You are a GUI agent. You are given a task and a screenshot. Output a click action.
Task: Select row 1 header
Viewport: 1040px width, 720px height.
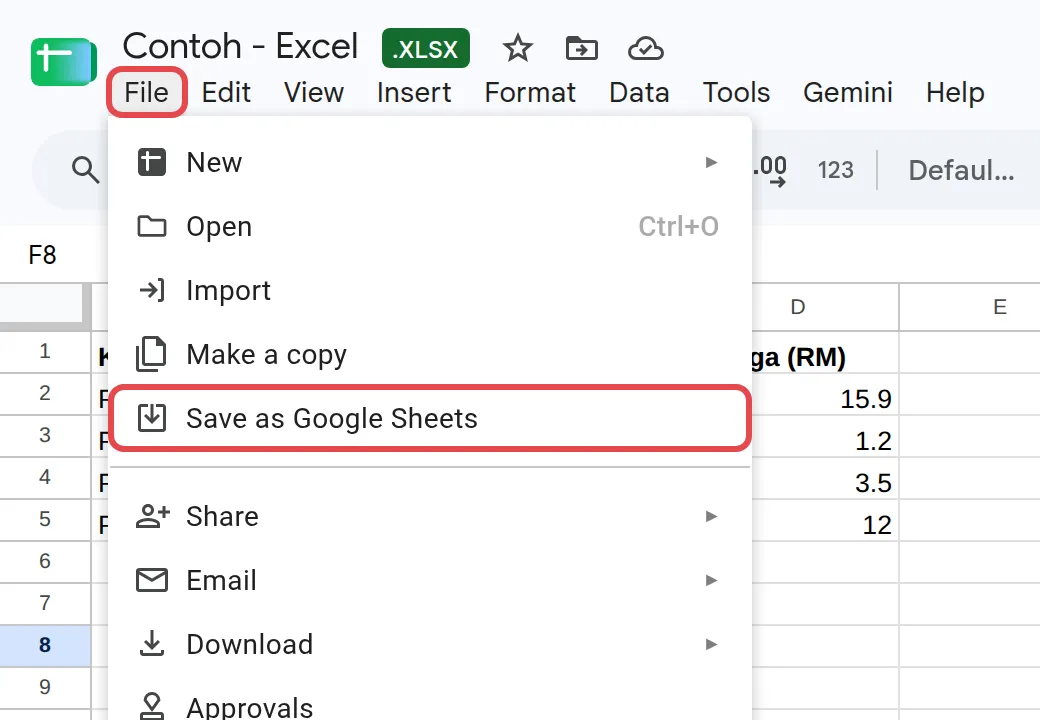click(45, 351)
